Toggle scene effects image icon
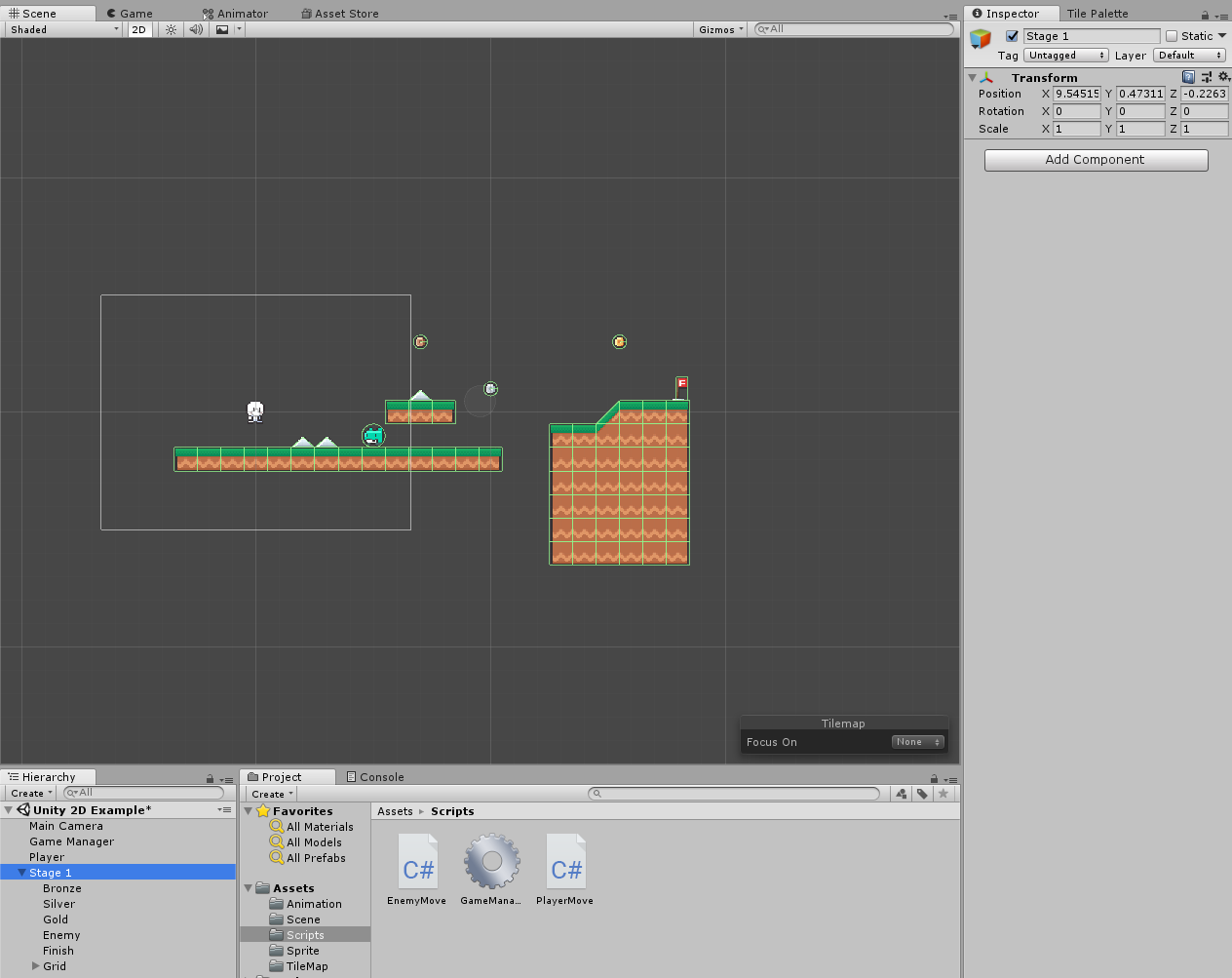The width and height of the screenshot is (1232, 978). tap(222, 29)
